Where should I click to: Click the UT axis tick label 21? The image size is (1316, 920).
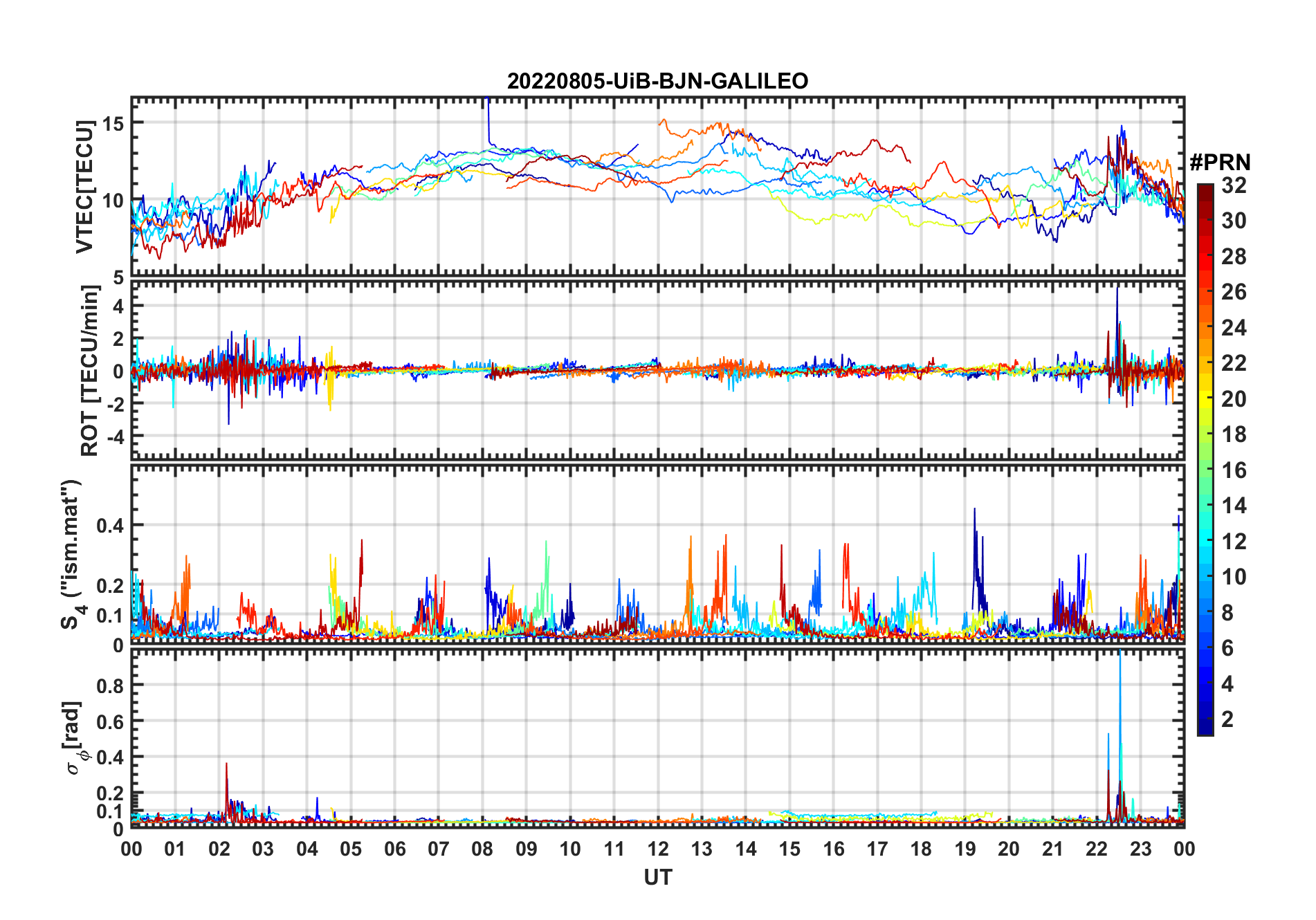point(1052,849)
